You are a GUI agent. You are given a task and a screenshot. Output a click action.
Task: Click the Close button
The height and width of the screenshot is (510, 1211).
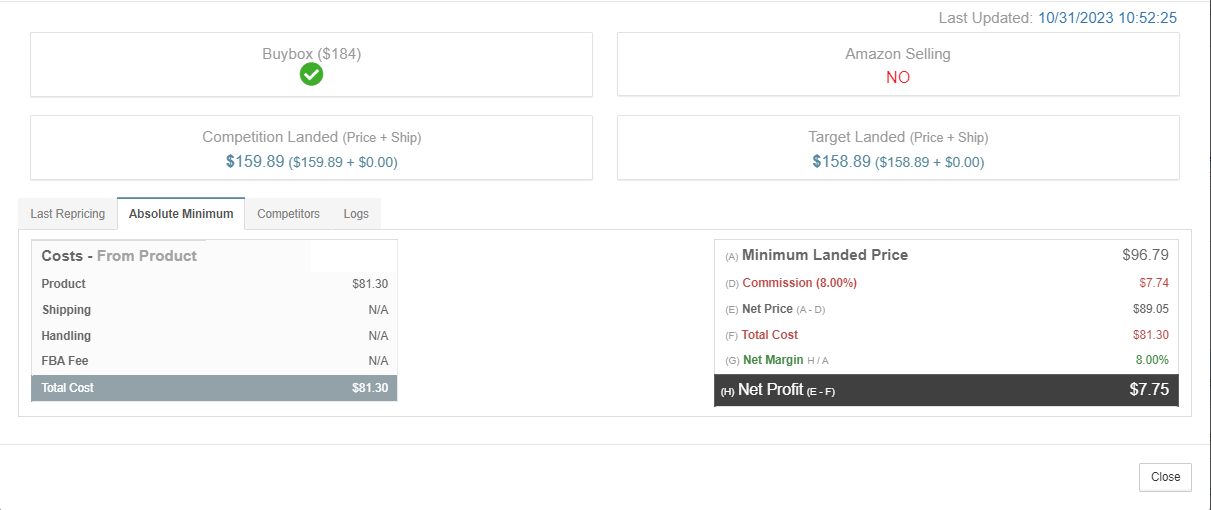1165,477
